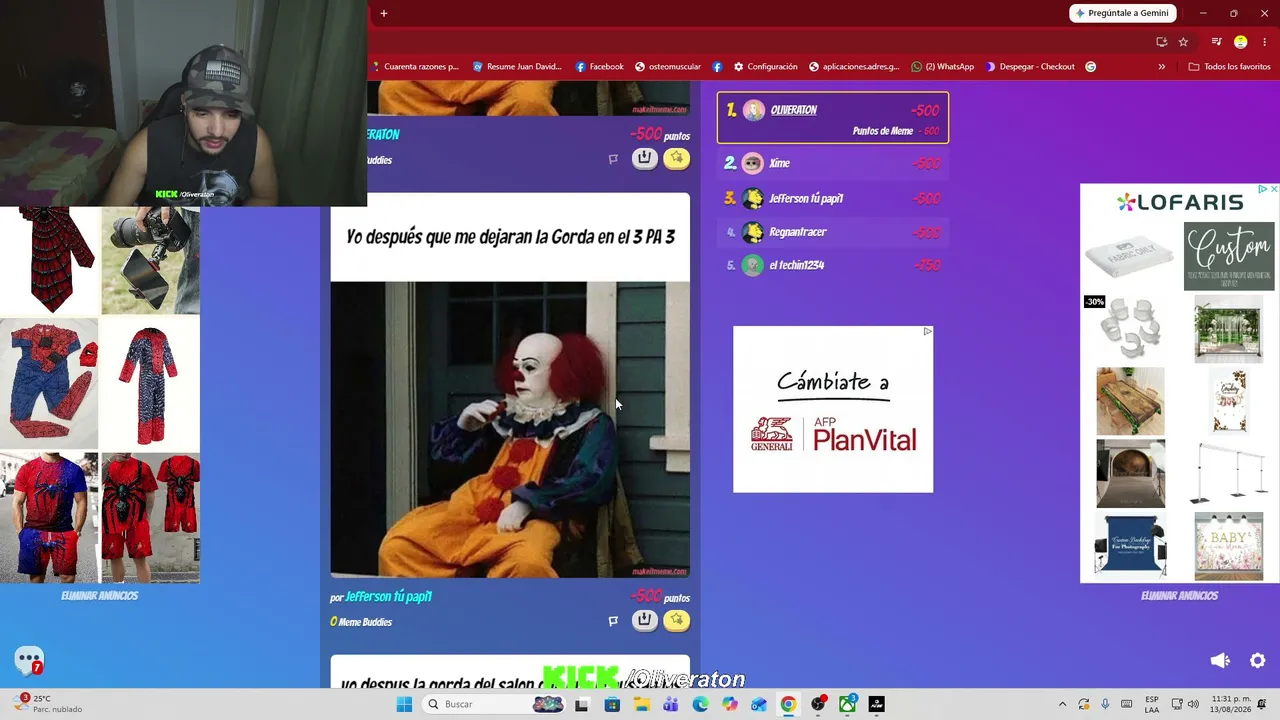Viewport: 1280px width, 720px height.
Task: Click the taskbar Buscar search box
Action: point(494,704)
